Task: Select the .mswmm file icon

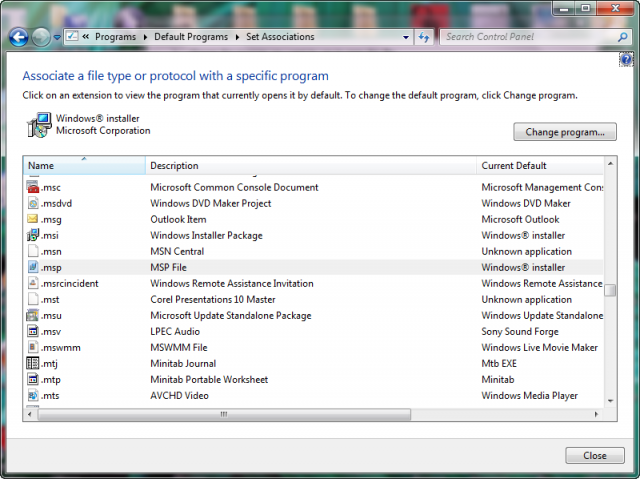Action: tap(33, 347)
